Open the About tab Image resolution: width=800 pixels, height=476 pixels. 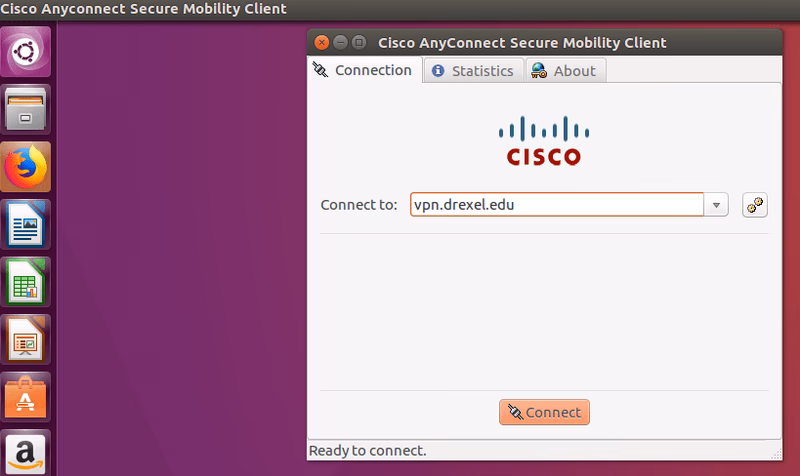point(565,71)
